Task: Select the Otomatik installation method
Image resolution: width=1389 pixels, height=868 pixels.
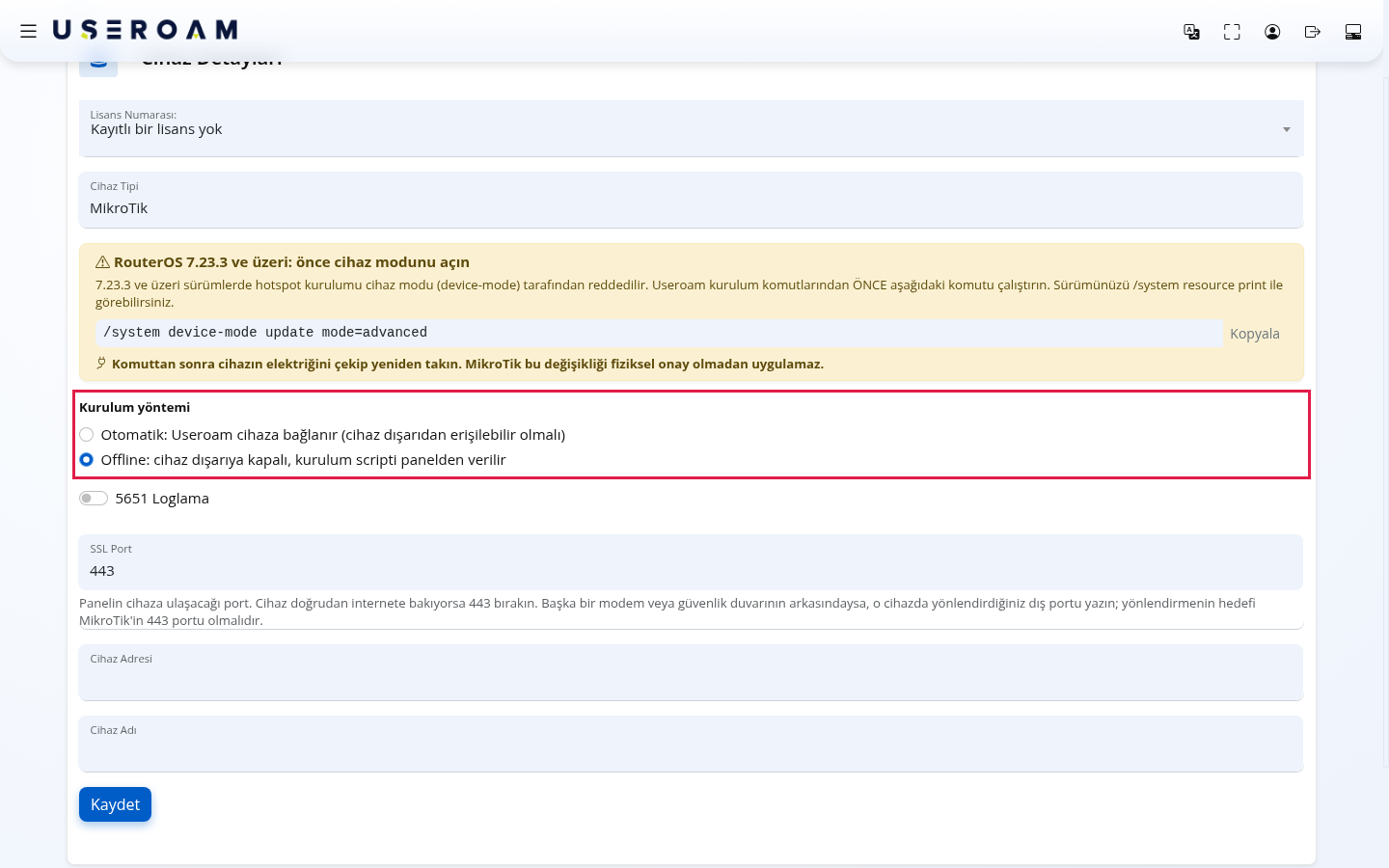Action: coord(87,435)
